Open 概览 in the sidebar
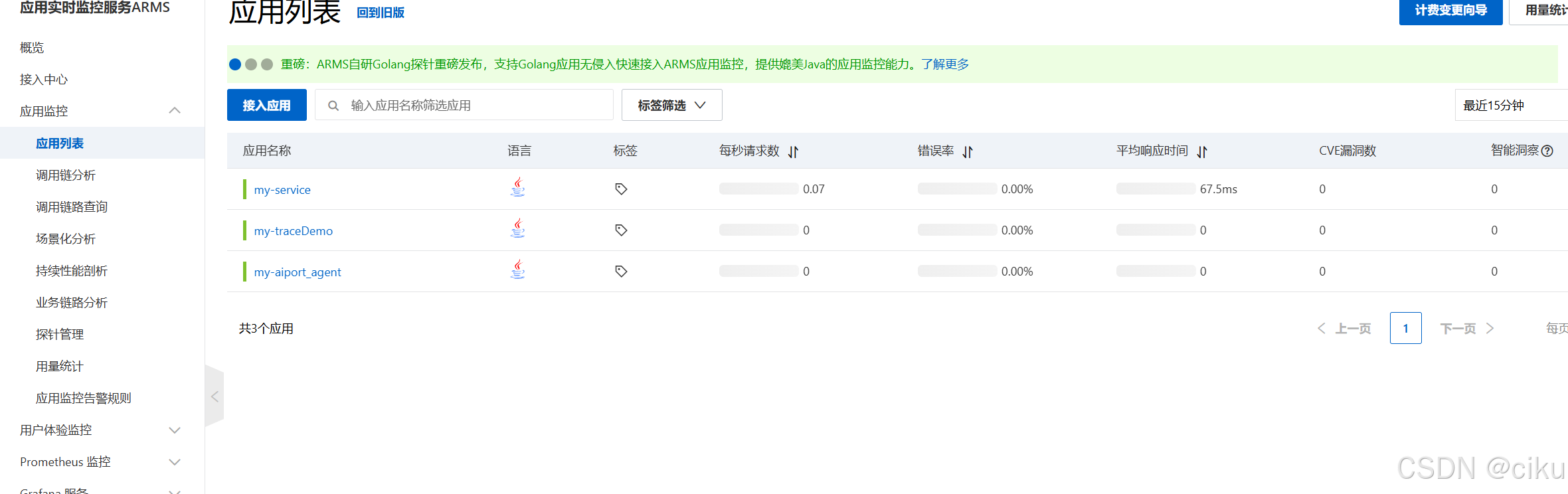 coord(32,48)
